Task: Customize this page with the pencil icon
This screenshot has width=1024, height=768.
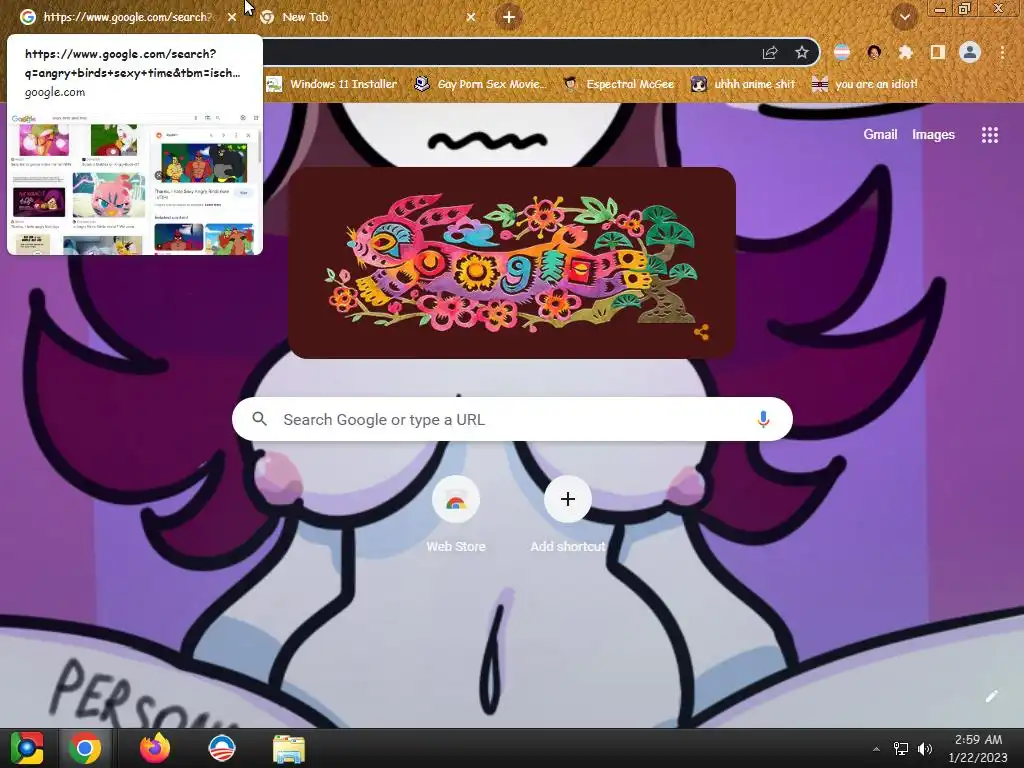Action: (991, 696)
